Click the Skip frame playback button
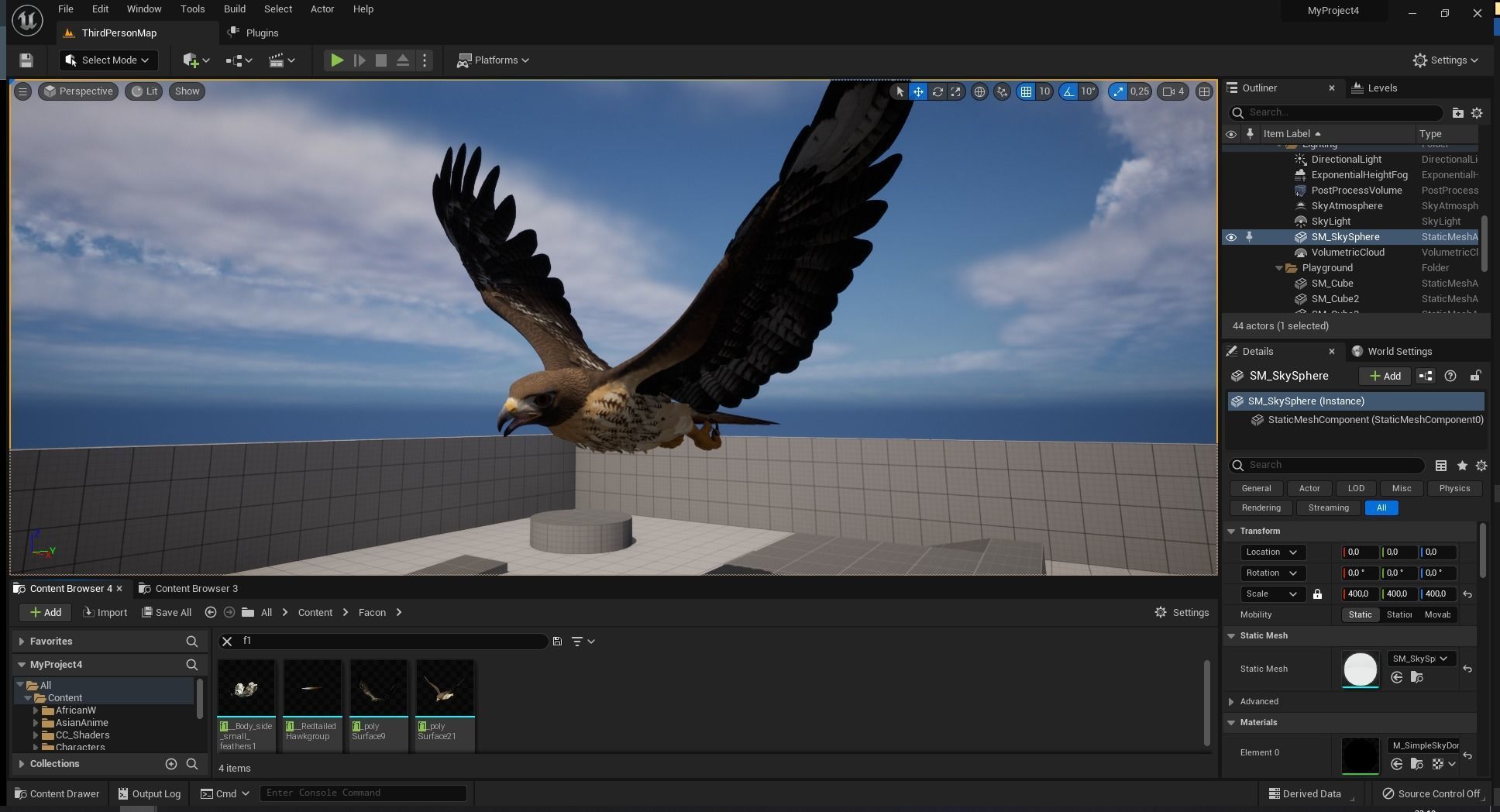Image resolution: width=1500 pixels, height=812 pixels. [360, 60]
